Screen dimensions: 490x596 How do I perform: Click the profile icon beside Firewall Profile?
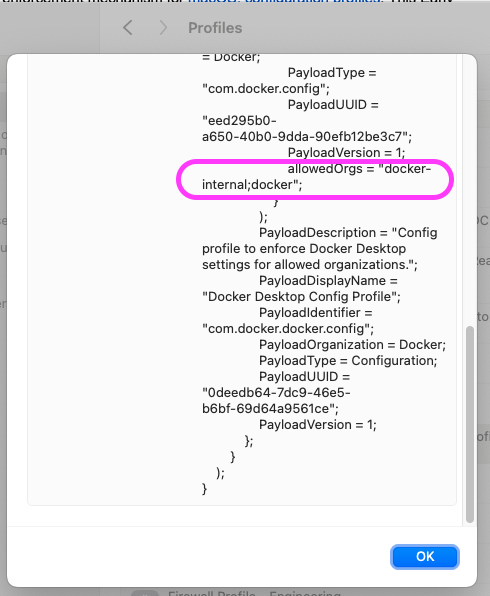point(144,593)
